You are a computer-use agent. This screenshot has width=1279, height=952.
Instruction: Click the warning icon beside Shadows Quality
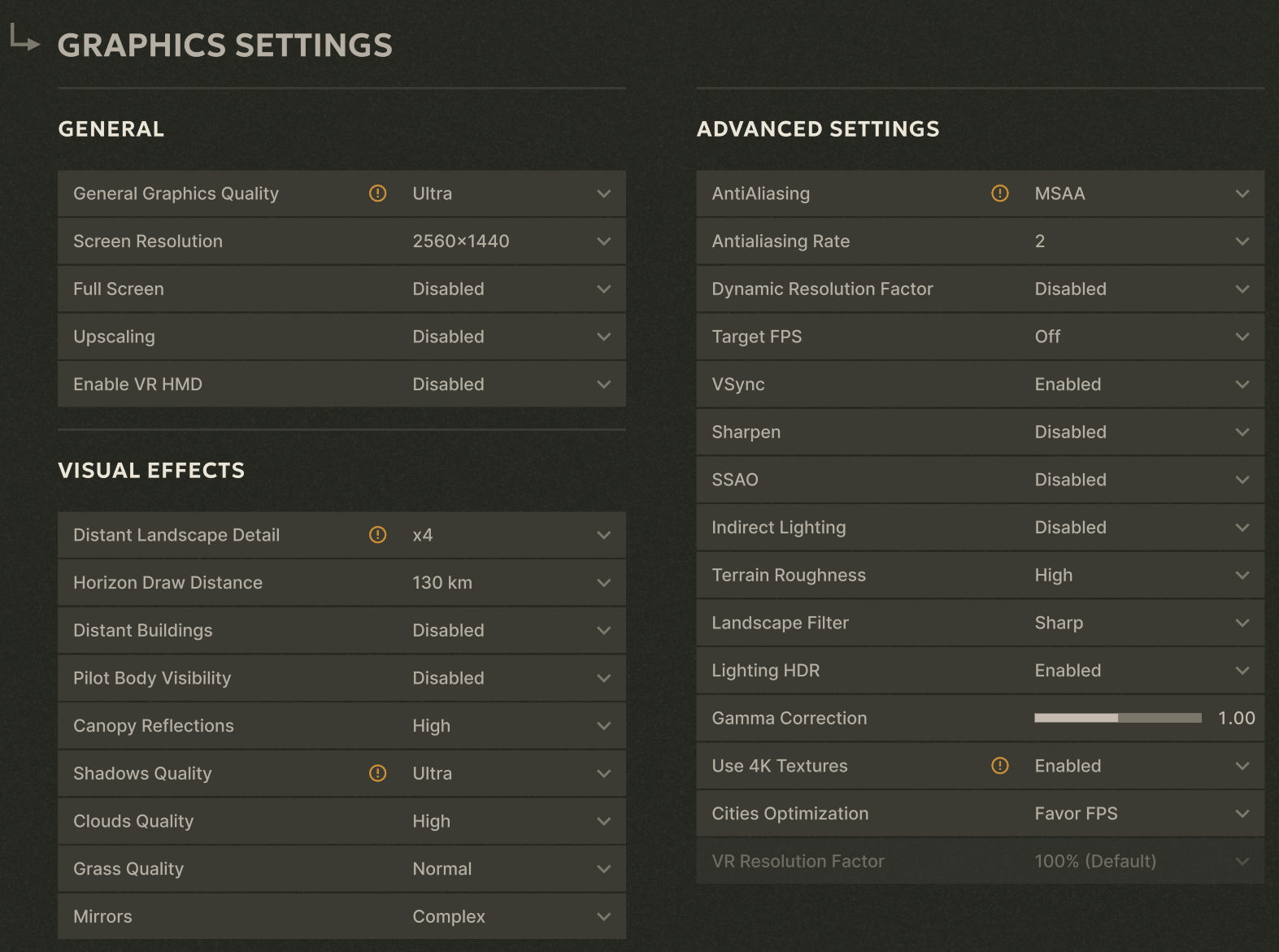coord(378,773)
